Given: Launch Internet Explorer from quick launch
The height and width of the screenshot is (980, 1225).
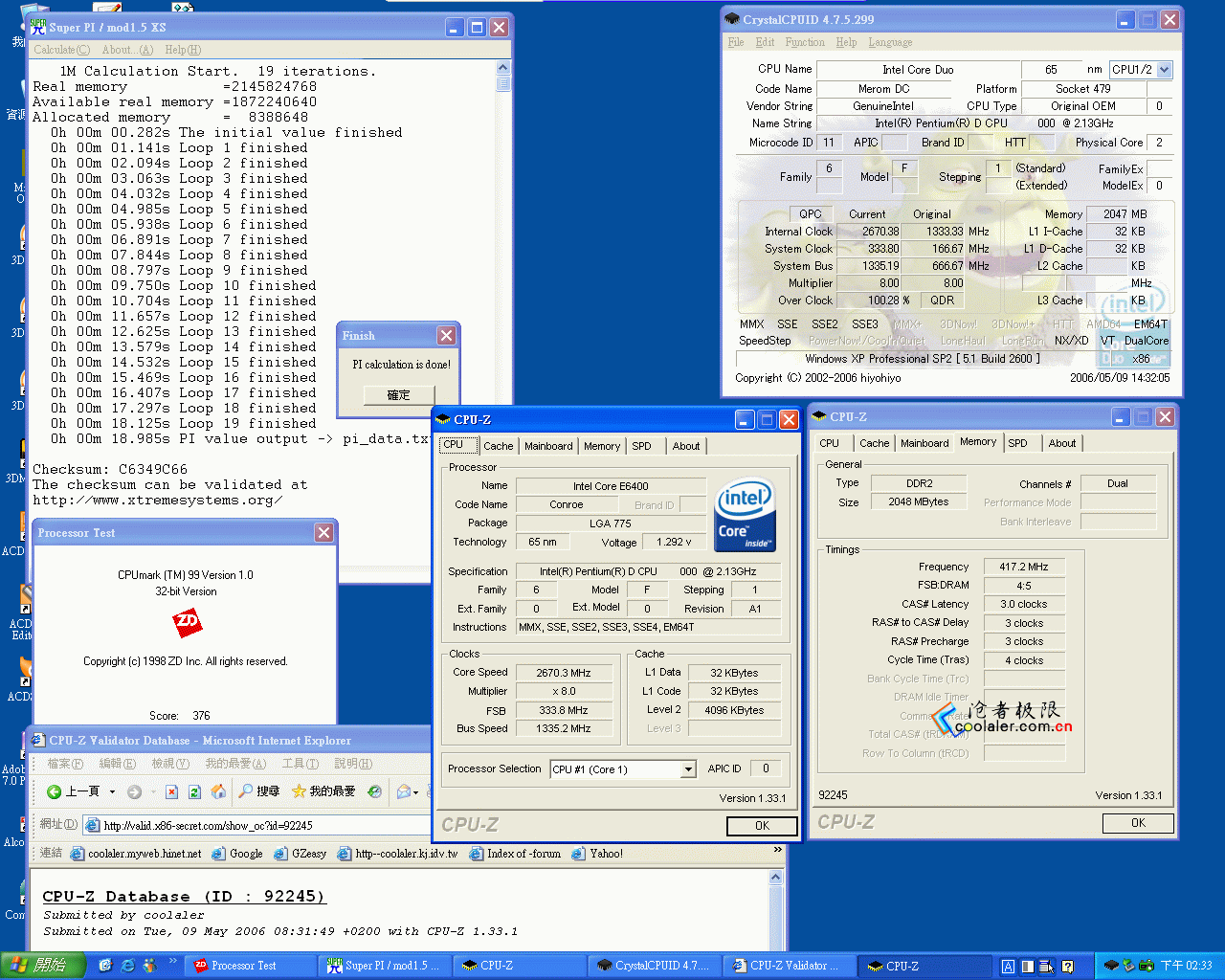Looking at the screenshot, I should pyautogui.click(x=127, y=966).
